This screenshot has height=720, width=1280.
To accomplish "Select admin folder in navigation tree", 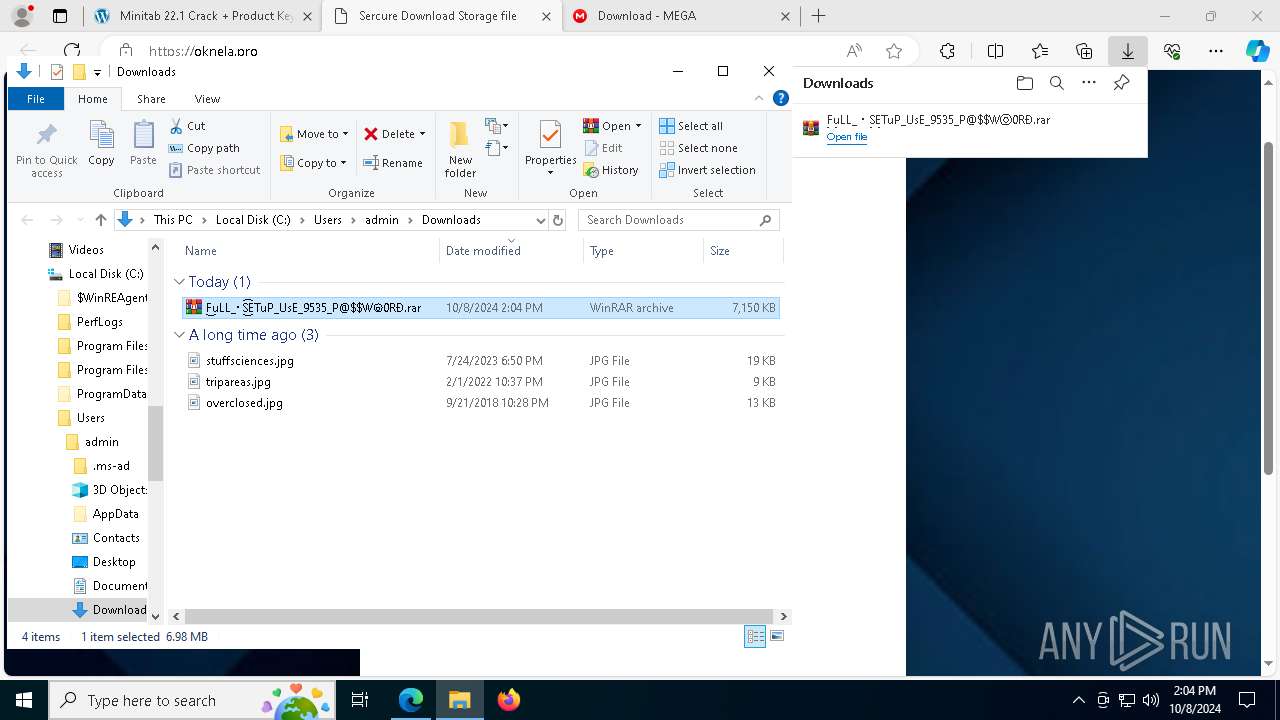I will pos(101,442).
